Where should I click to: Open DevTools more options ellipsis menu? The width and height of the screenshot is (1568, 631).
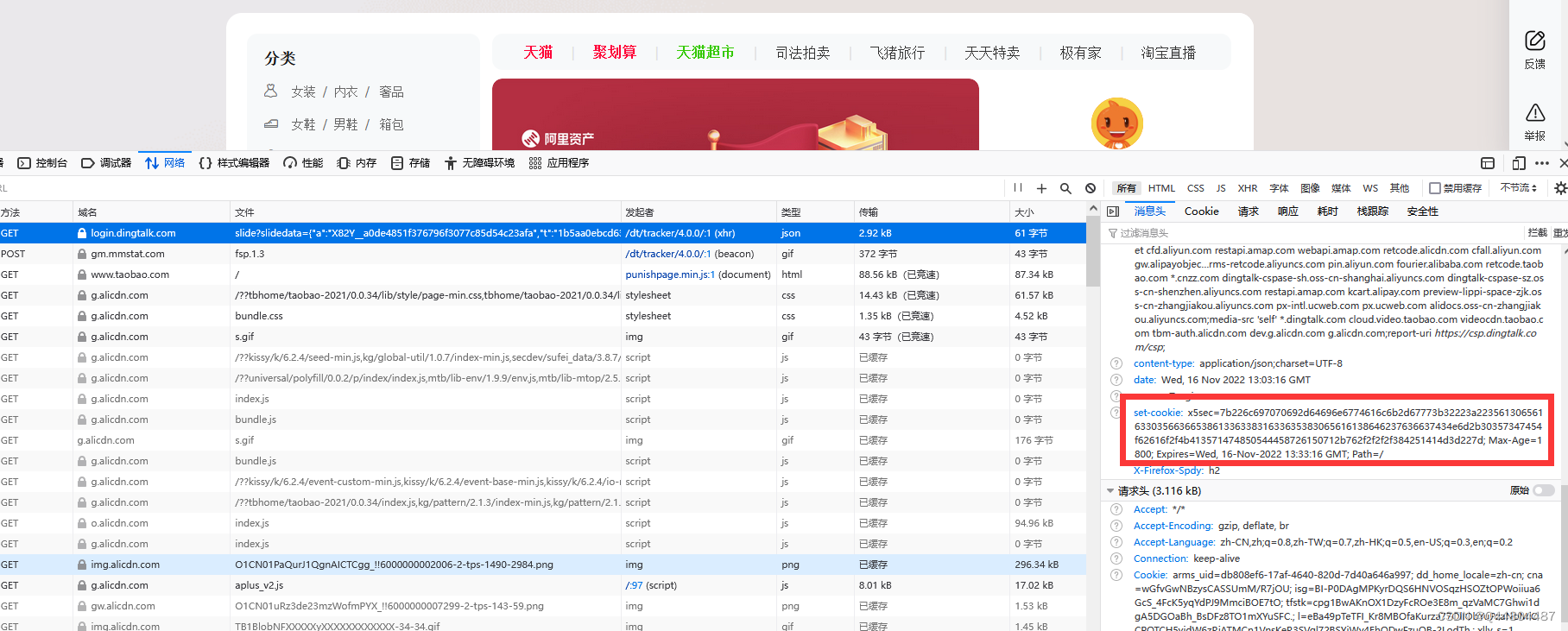click(x=1542, y=163)
